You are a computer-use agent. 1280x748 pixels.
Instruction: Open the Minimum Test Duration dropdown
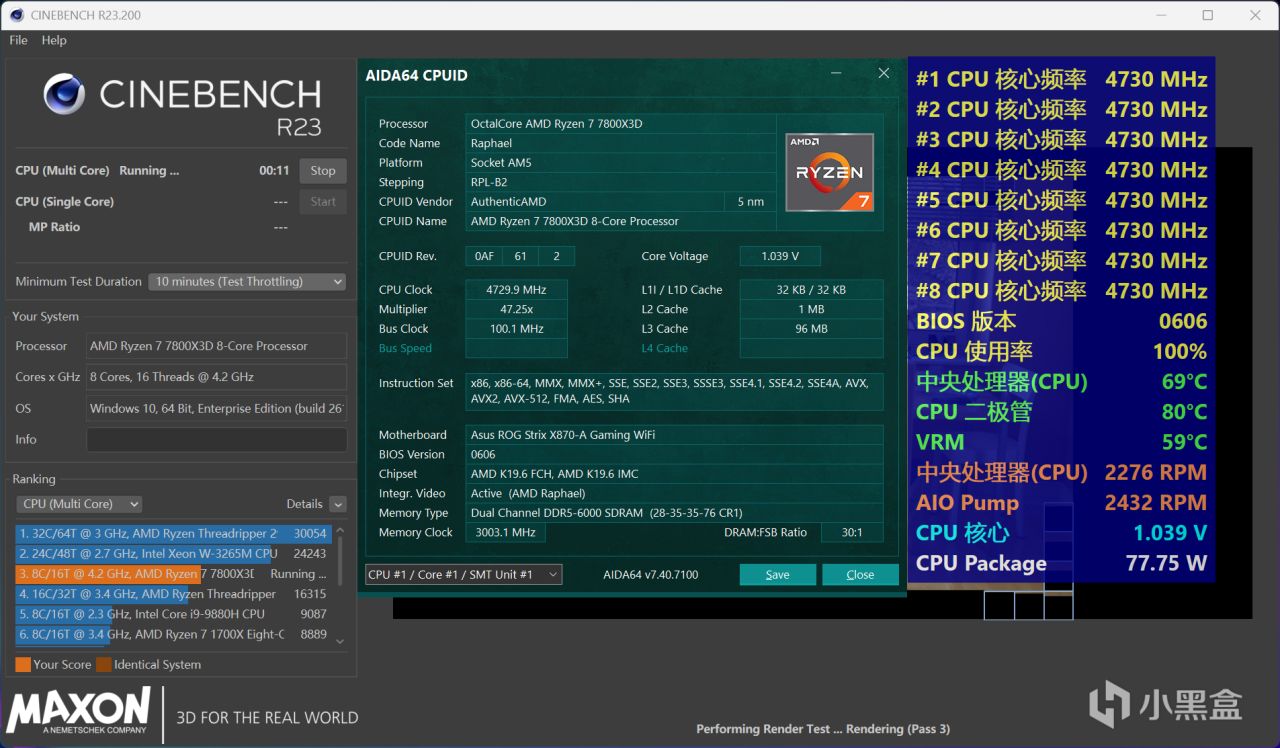click(247, 282)
